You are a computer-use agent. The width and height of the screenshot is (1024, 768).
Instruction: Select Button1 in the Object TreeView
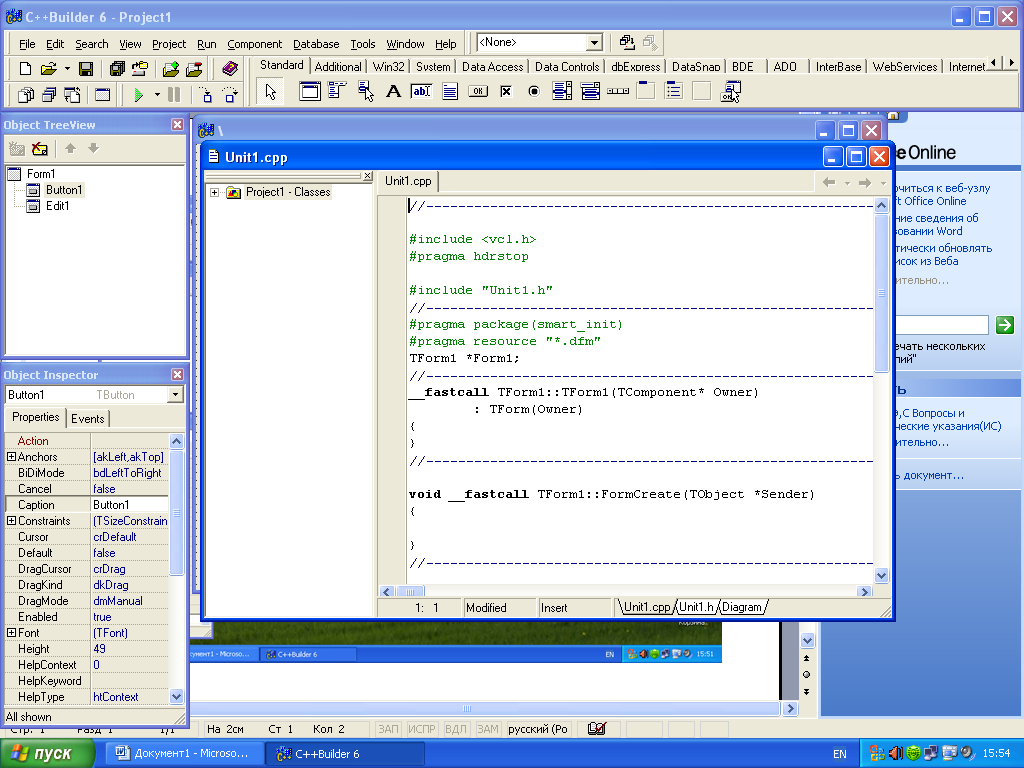pyautogui.click(x=63, y=189)
